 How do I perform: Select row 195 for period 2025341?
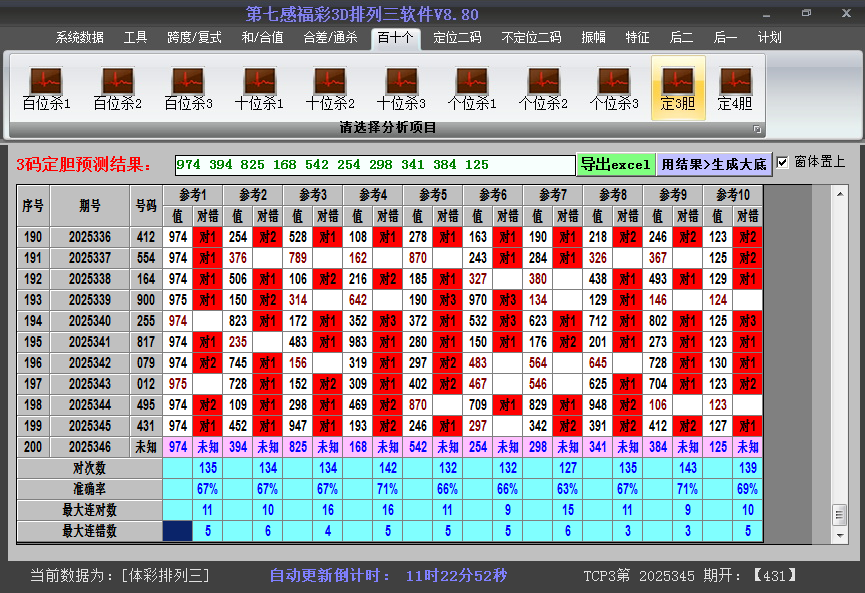[90, 342]
